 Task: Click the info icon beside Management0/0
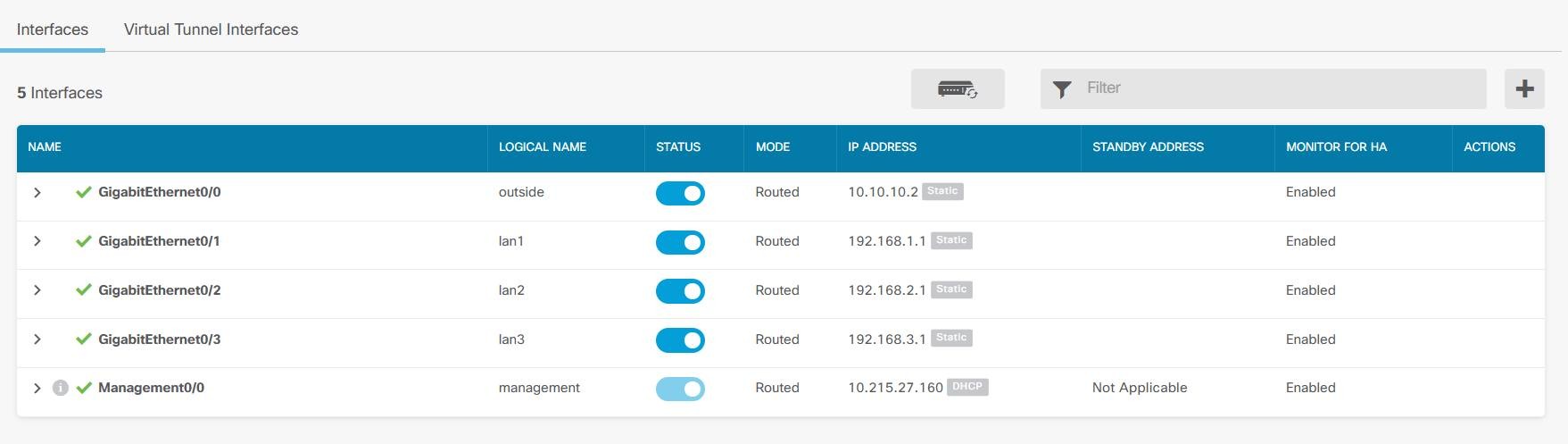tap(60, 388)
